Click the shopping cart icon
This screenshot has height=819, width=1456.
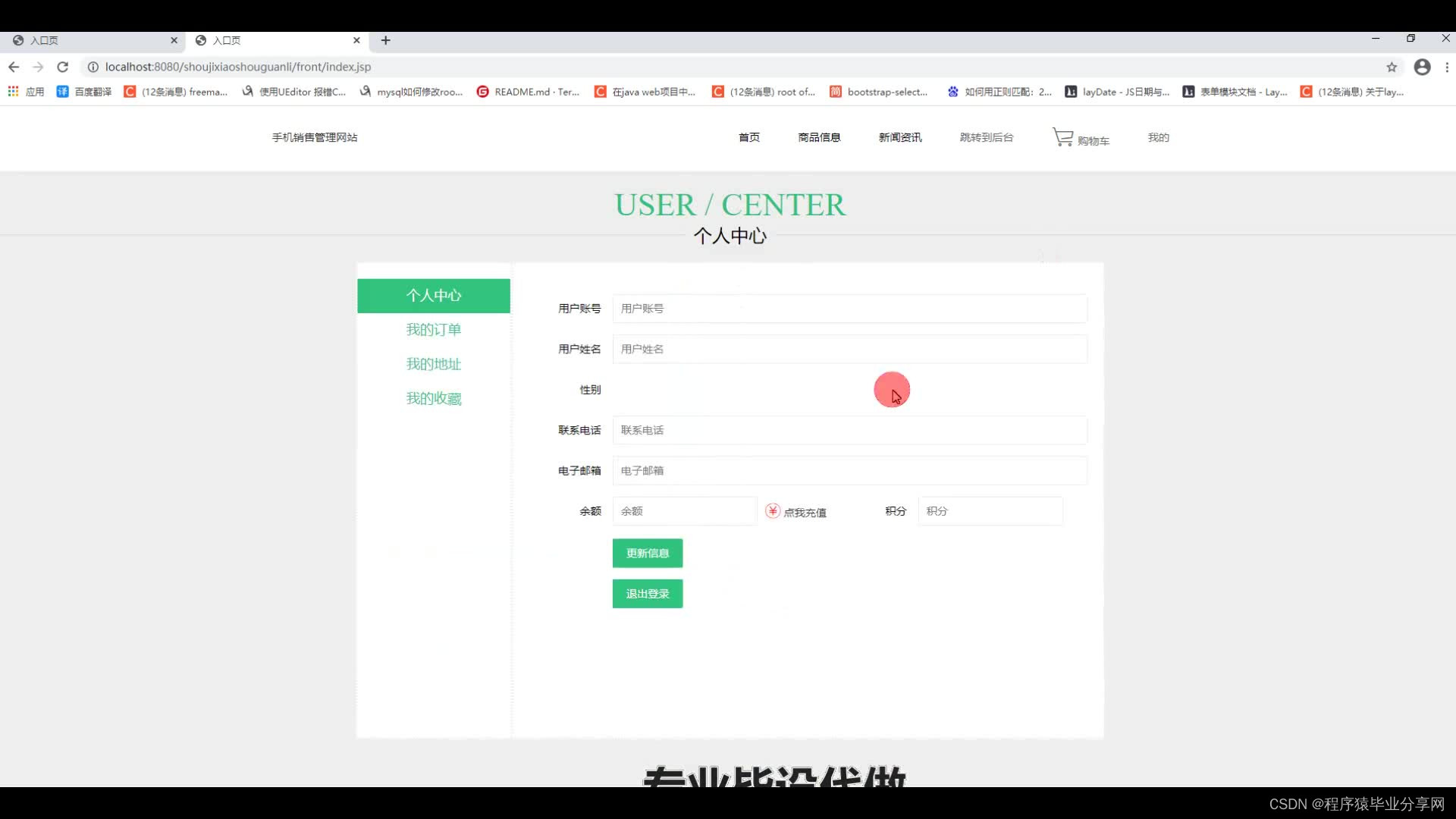click(x=1062, y=137)
